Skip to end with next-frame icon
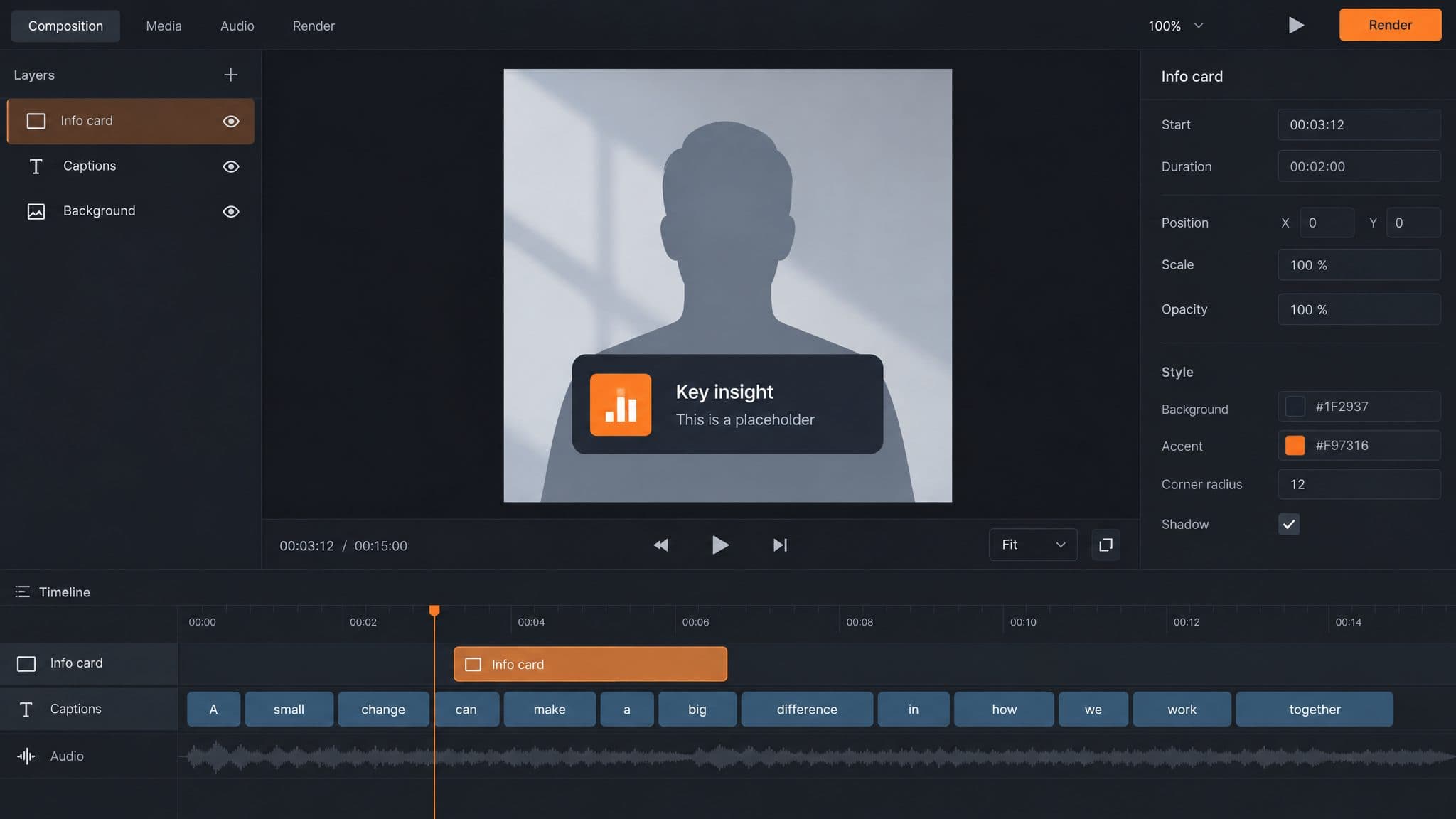 pyautogui.click(x=780, y=545)
